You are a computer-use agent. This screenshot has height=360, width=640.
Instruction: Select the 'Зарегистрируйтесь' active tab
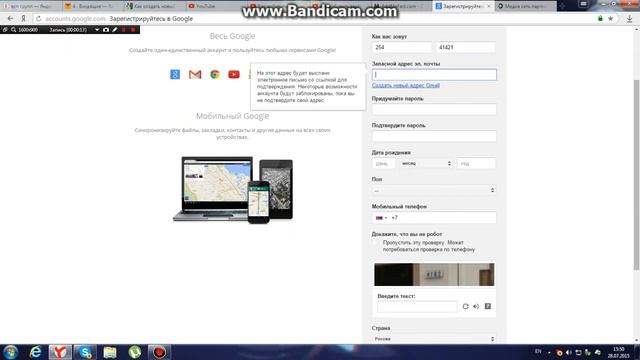click(x=463, y=6)
